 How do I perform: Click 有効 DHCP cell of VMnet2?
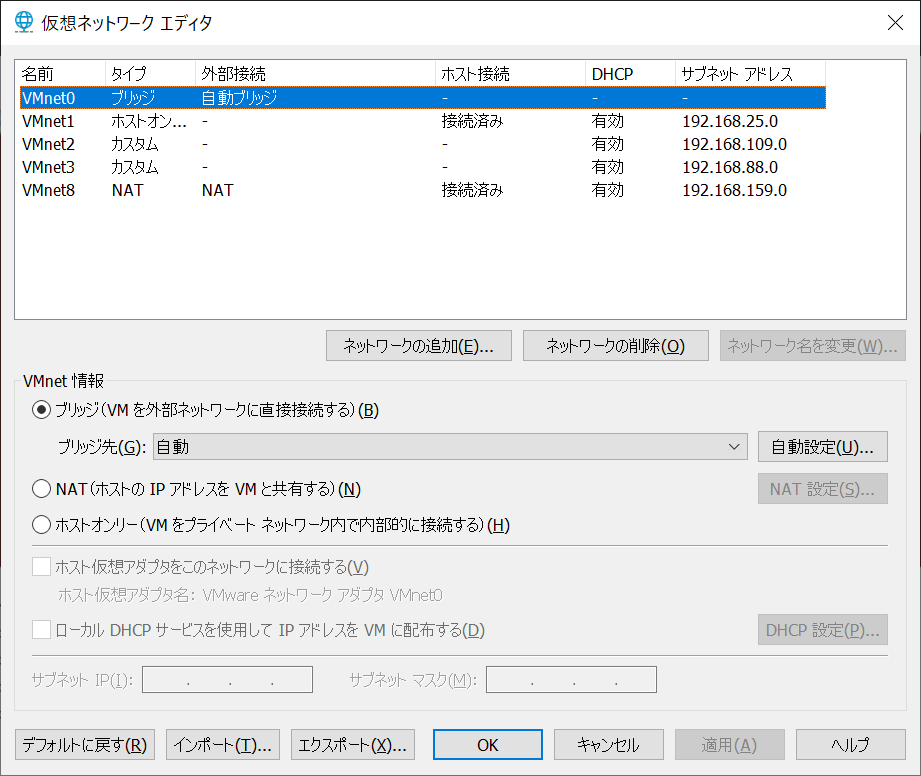[607, 144]
